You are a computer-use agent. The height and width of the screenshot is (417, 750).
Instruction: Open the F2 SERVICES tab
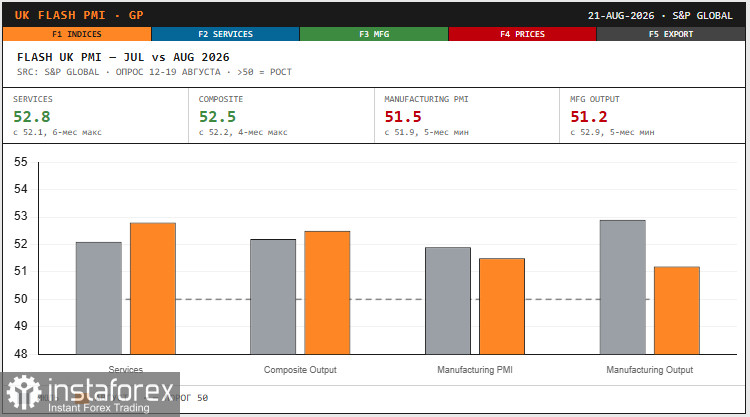(x=225, y=34)
